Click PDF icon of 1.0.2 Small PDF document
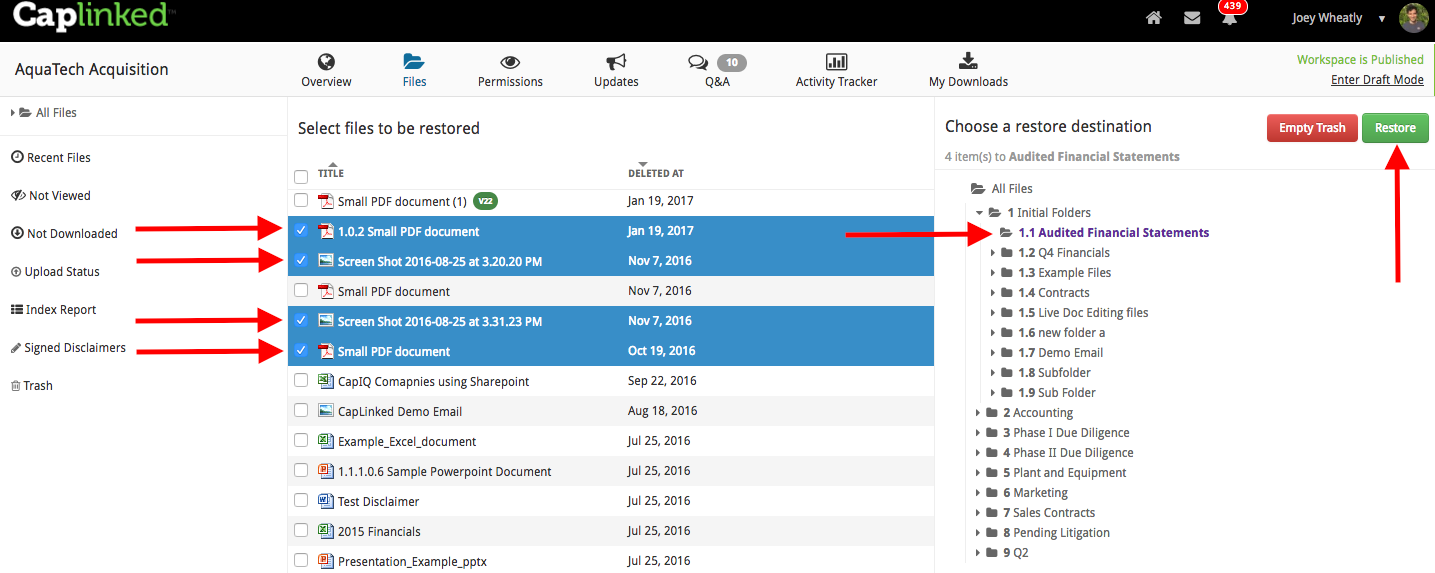1435x573 pixels. [325, 231]
